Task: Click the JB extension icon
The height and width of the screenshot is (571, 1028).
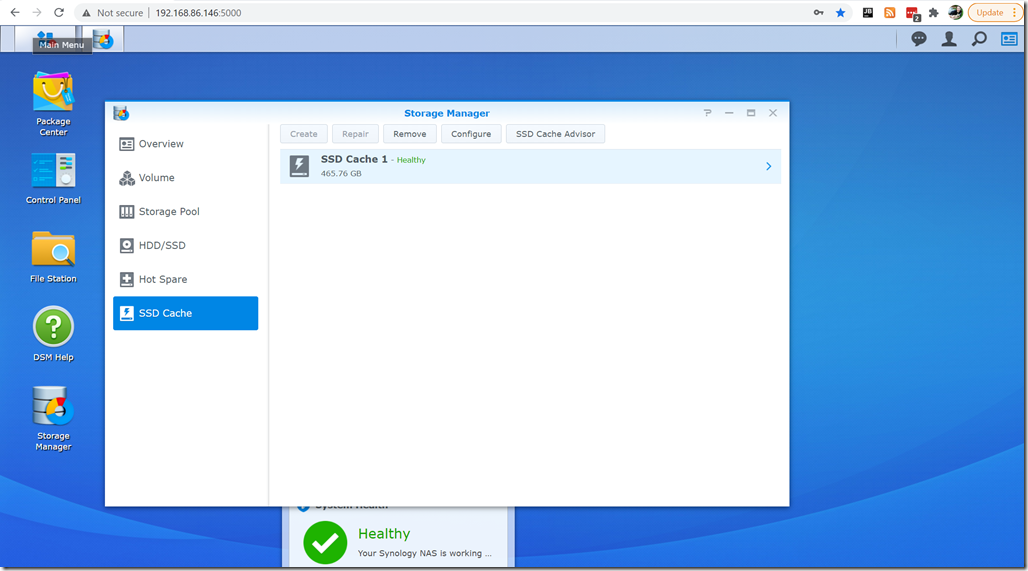Action: pyautogui.click(x=867, y=12)
